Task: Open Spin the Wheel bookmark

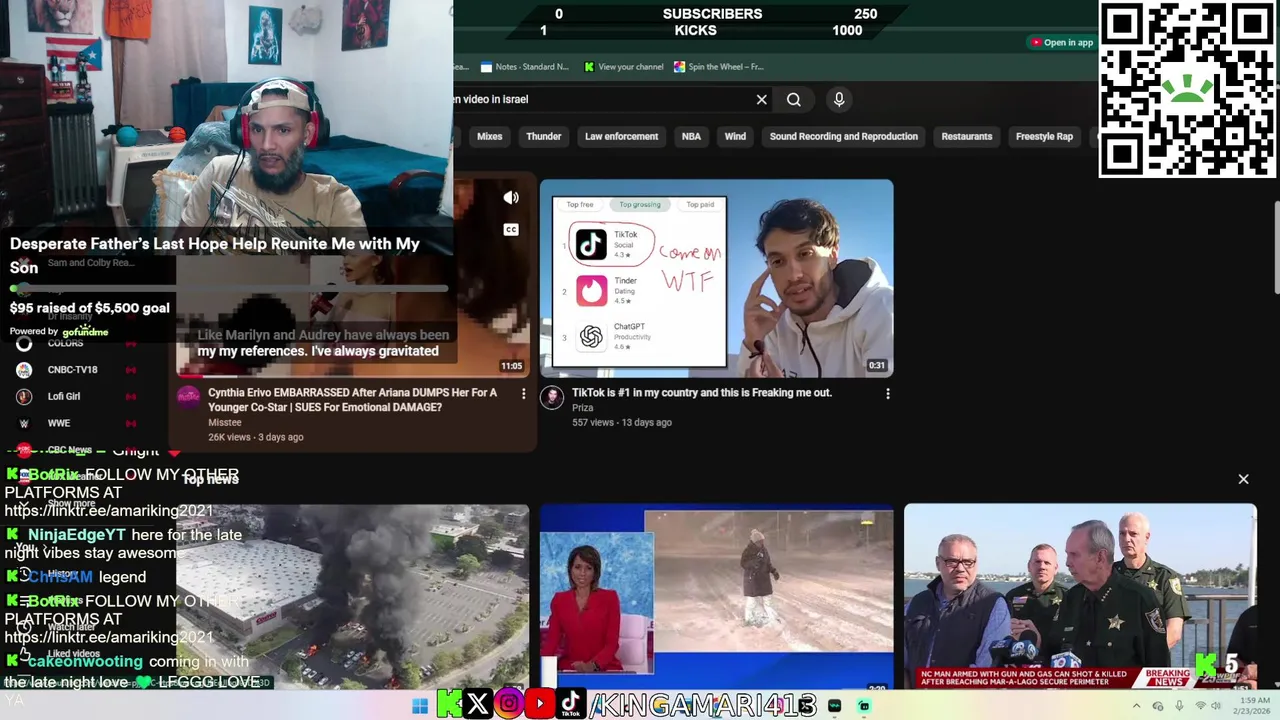Action: tap(718, 67)
